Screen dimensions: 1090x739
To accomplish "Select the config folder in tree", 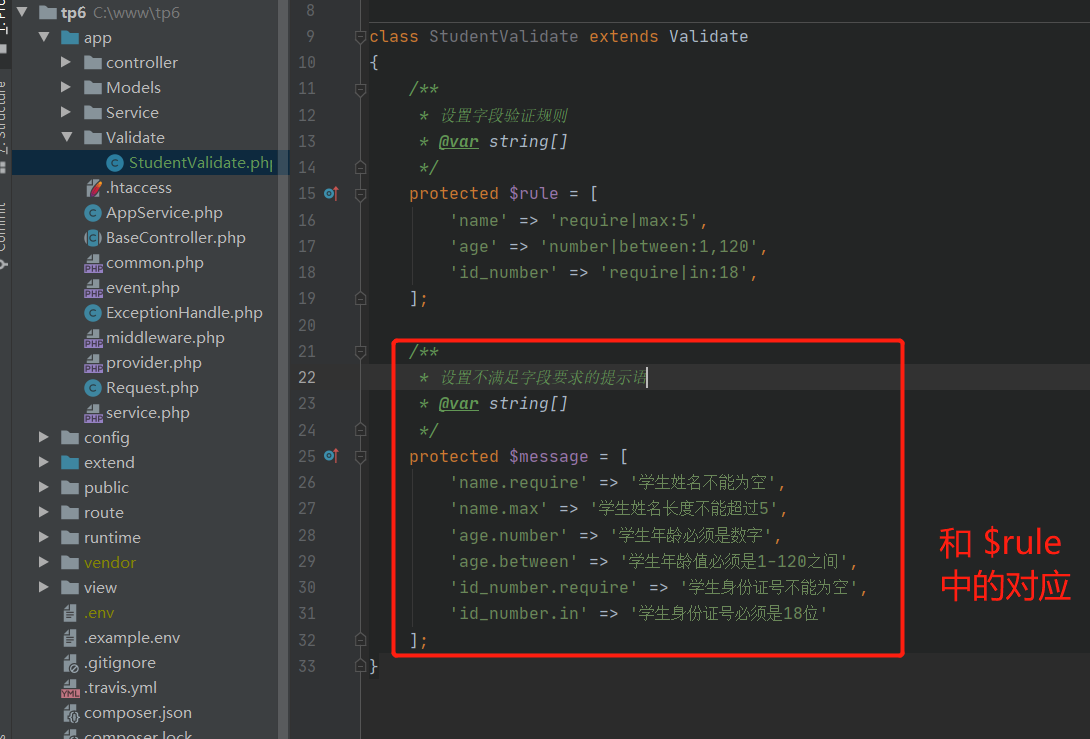I will 106,437.
